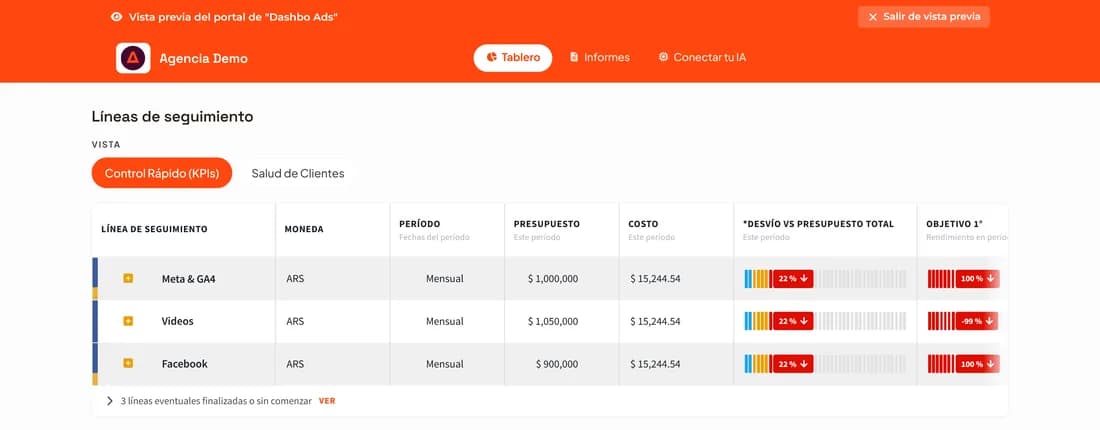Image resolution: width=1100 pixels, height=430 pixels.
Task: Click the X icon in Salir button
Action: [873, 17]
